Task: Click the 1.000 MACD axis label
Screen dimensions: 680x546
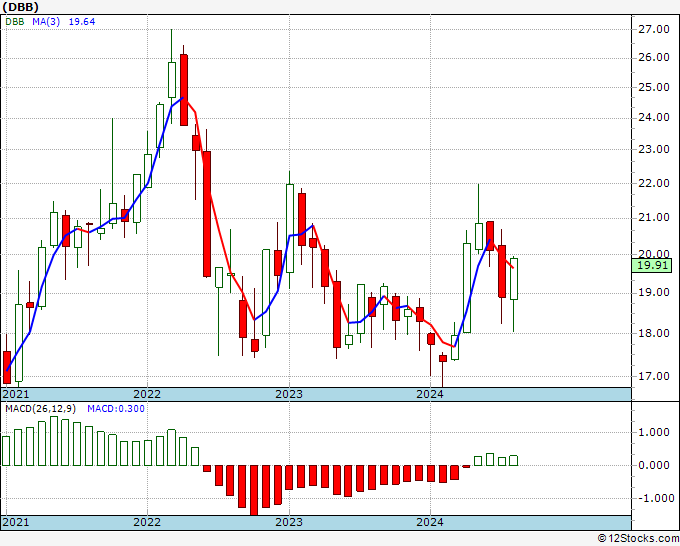Action: point(654,432)
